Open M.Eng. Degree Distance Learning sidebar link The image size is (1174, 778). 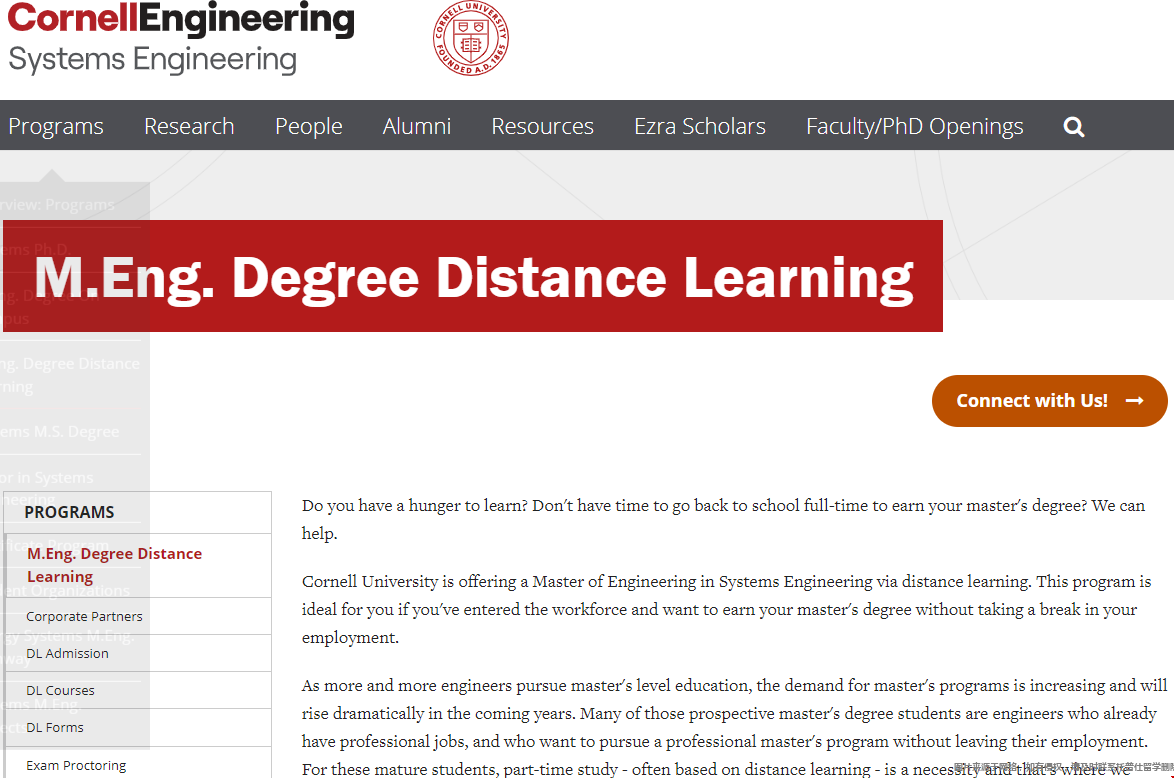pos(115,565)
